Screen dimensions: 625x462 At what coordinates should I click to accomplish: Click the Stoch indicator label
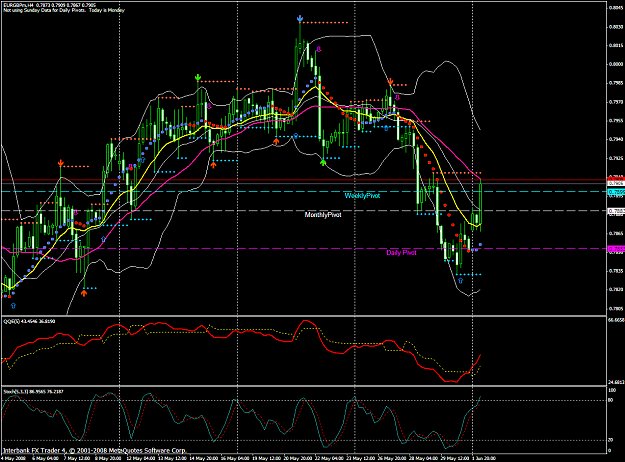point(33,391)
